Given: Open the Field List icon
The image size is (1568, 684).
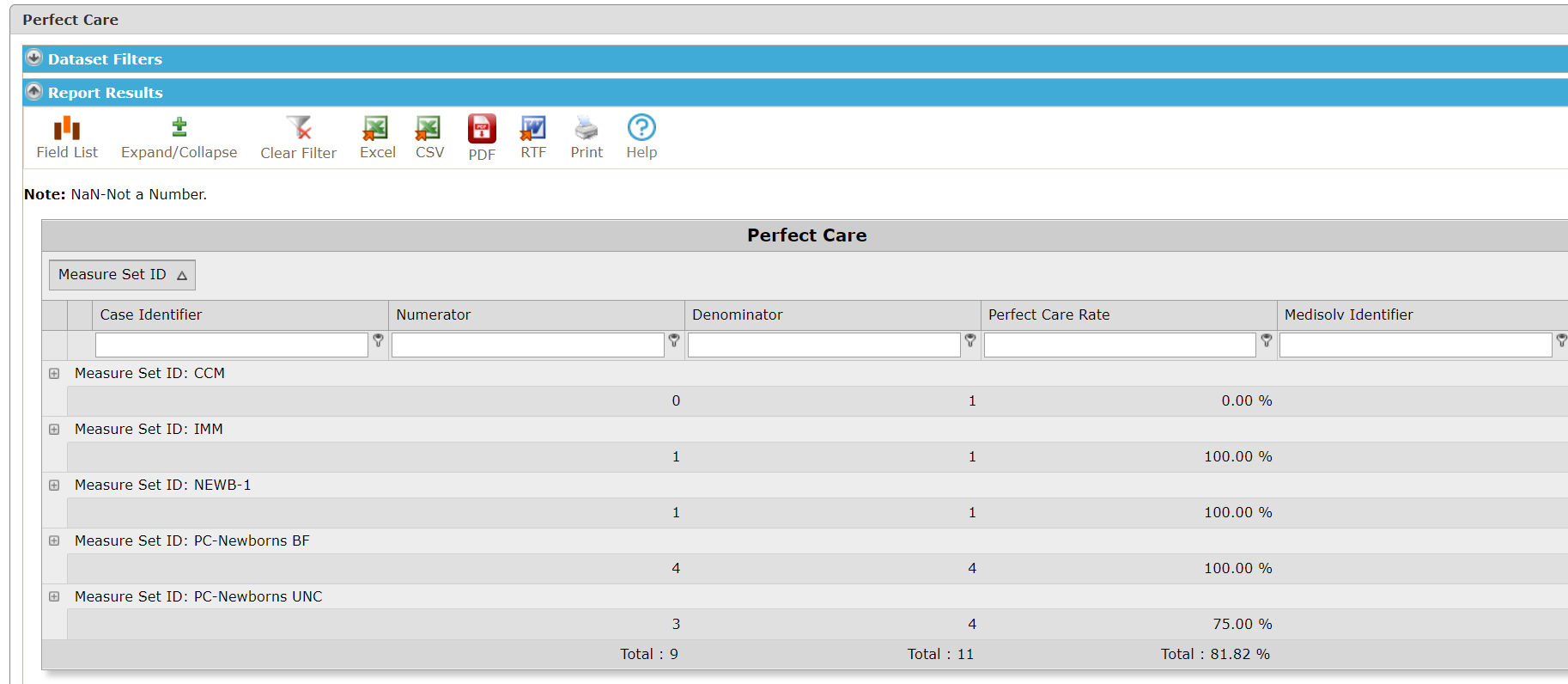Looking at the screenshot, I should (67, 129).
